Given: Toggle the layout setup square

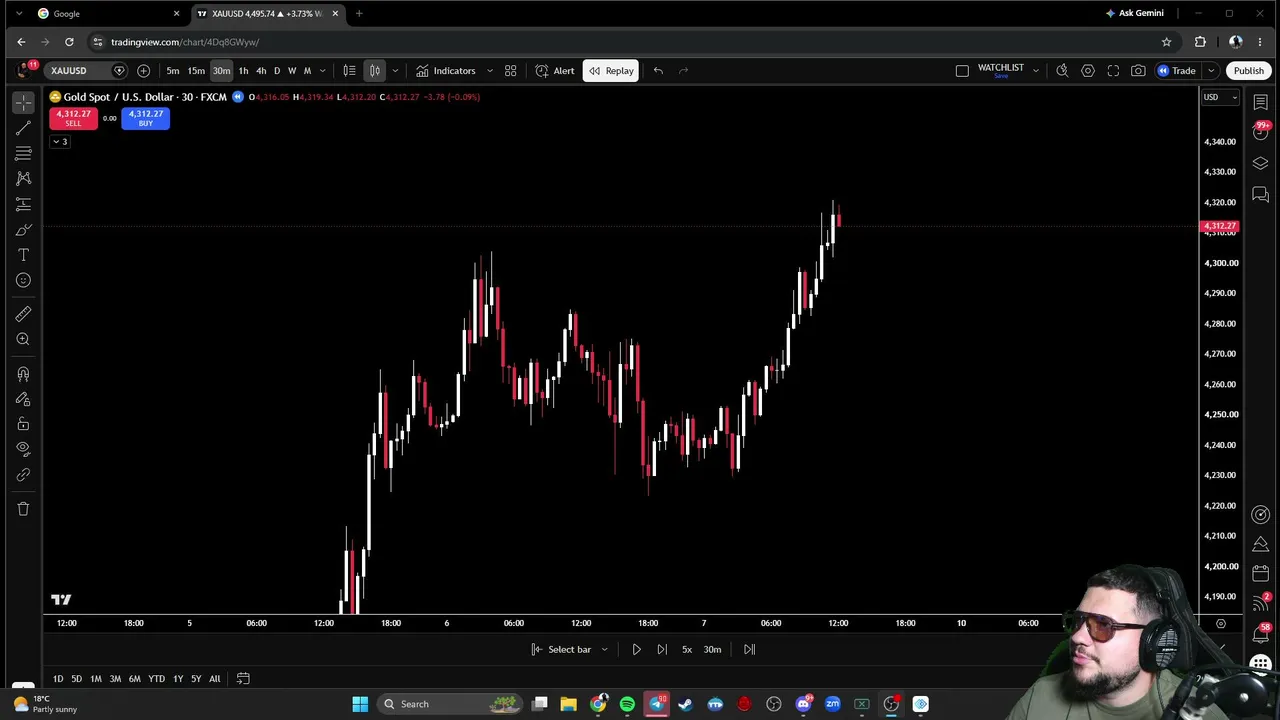Looking at the screenshot, I should [962, 71].
